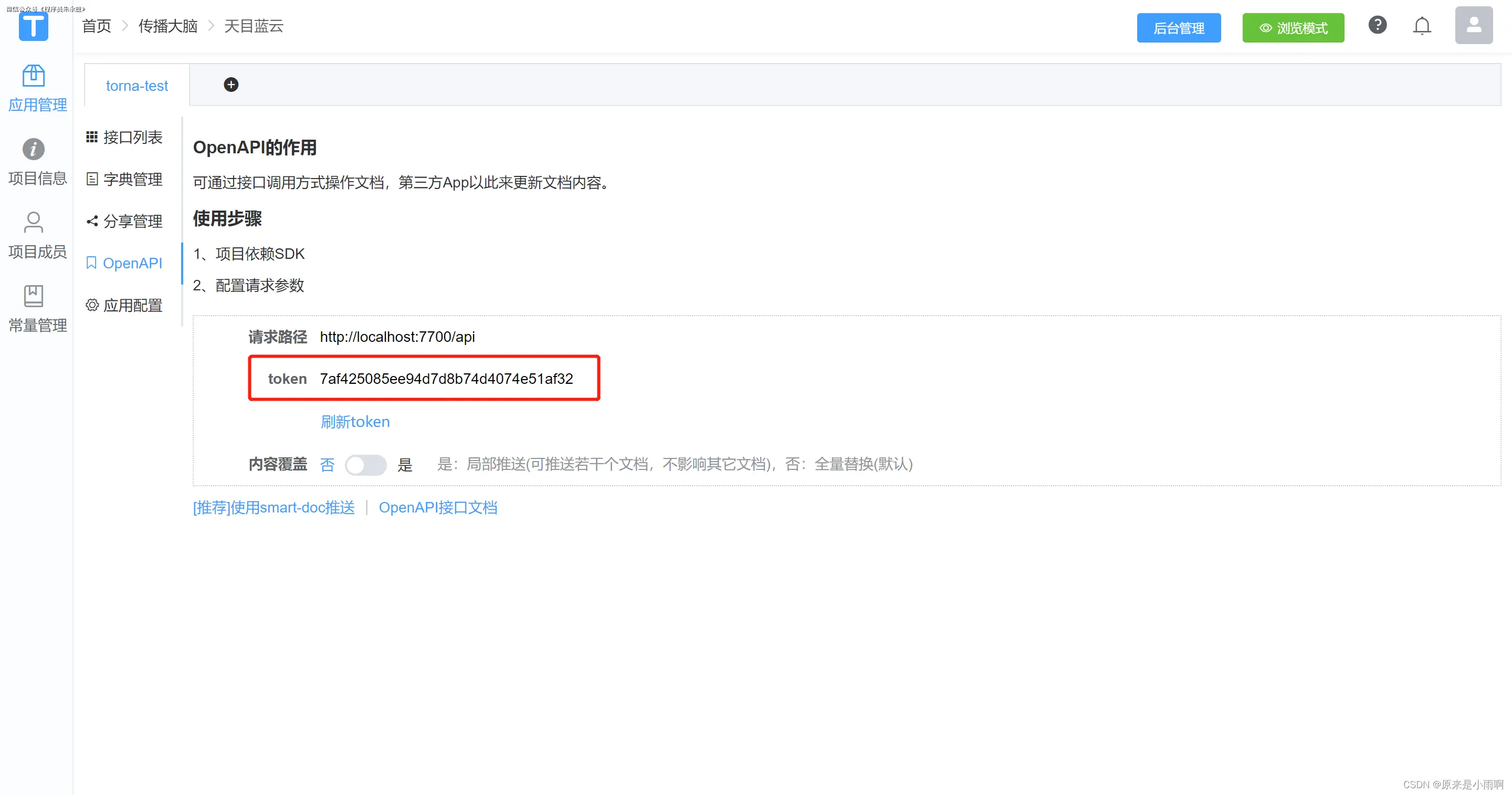
Task: Click 刷新token link
Action: coord(355,422)
